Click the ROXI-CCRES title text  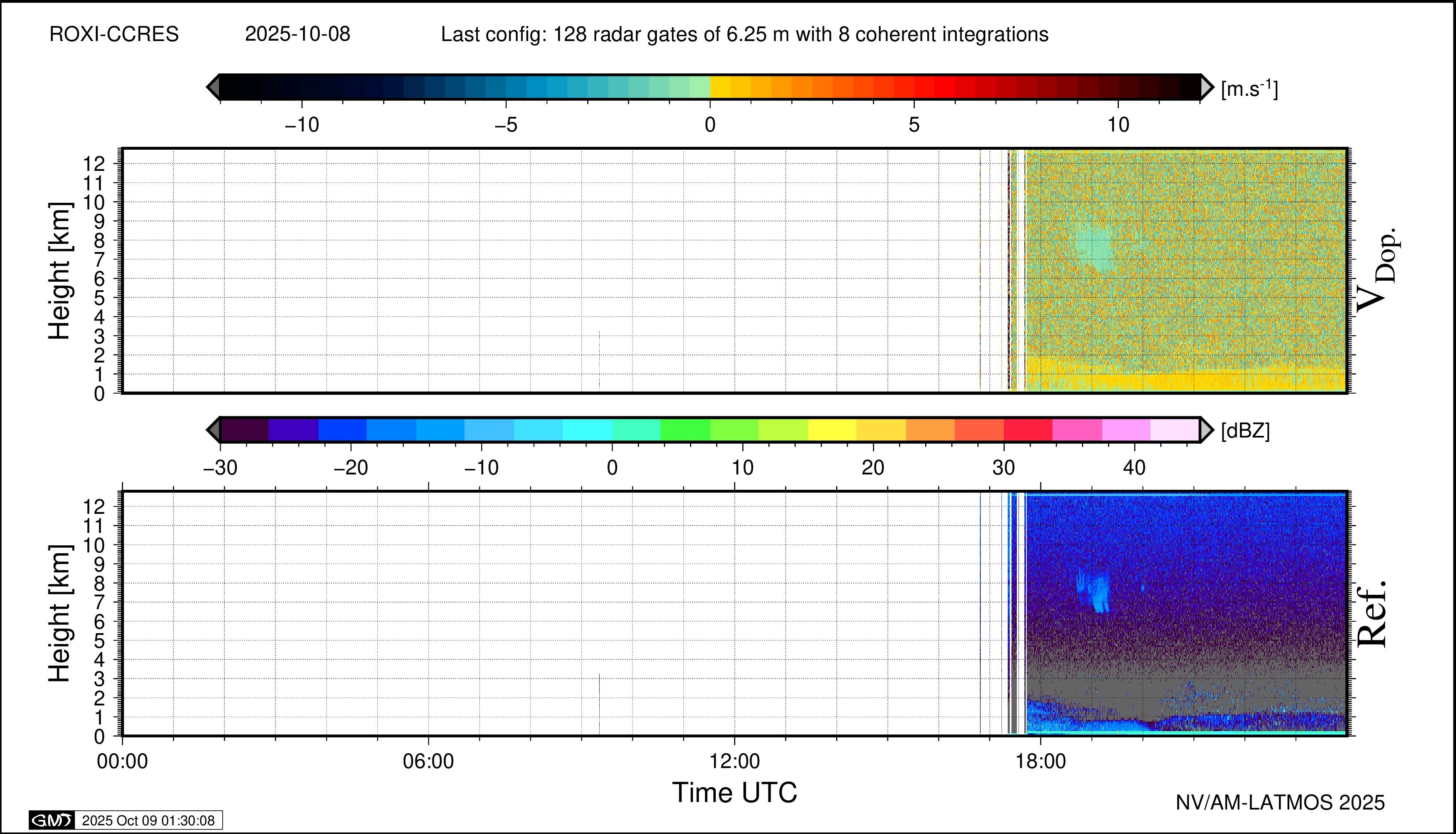click(114, 34)
